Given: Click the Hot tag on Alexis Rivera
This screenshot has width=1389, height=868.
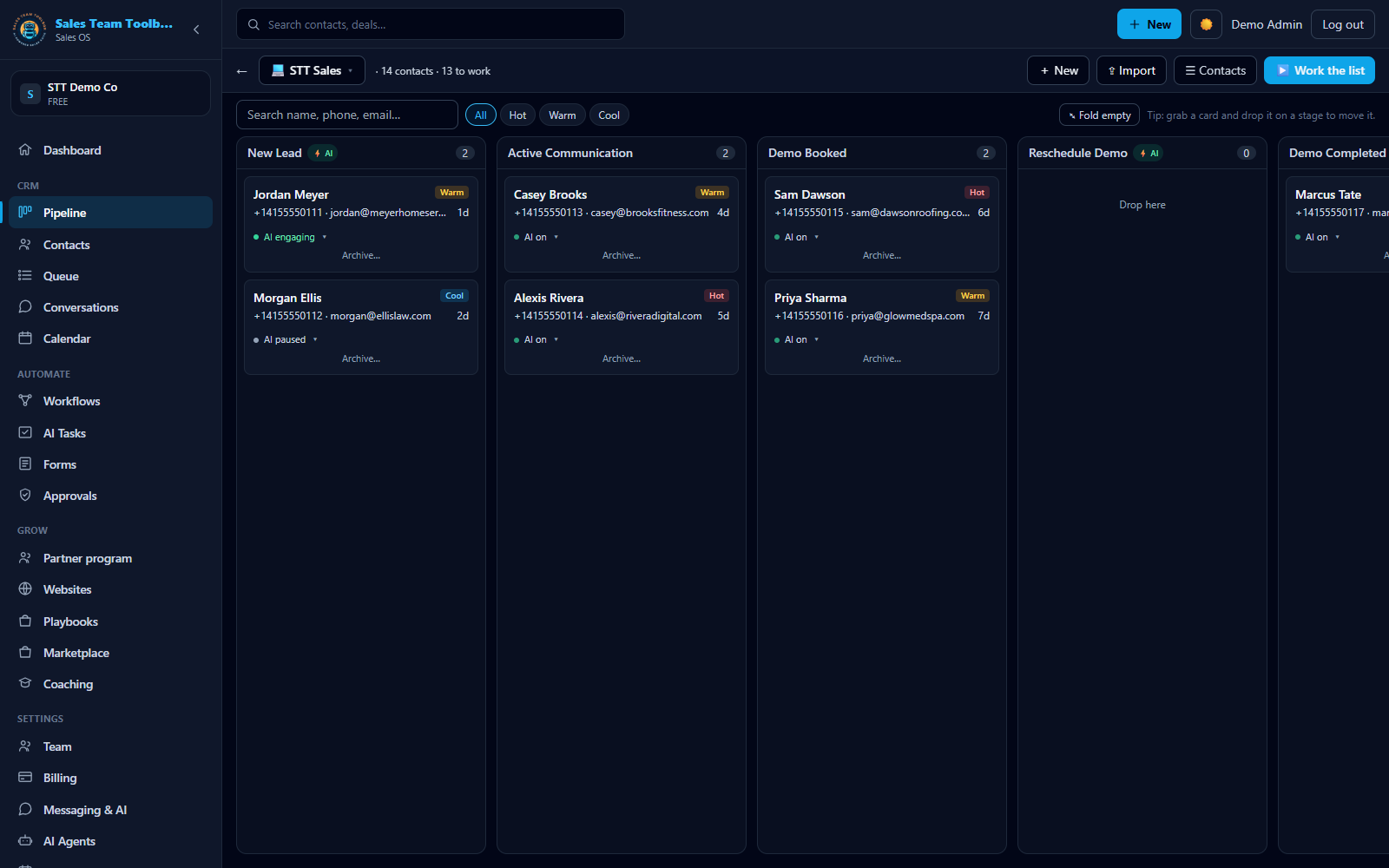Looking at the screenshot, I should 716,296.
